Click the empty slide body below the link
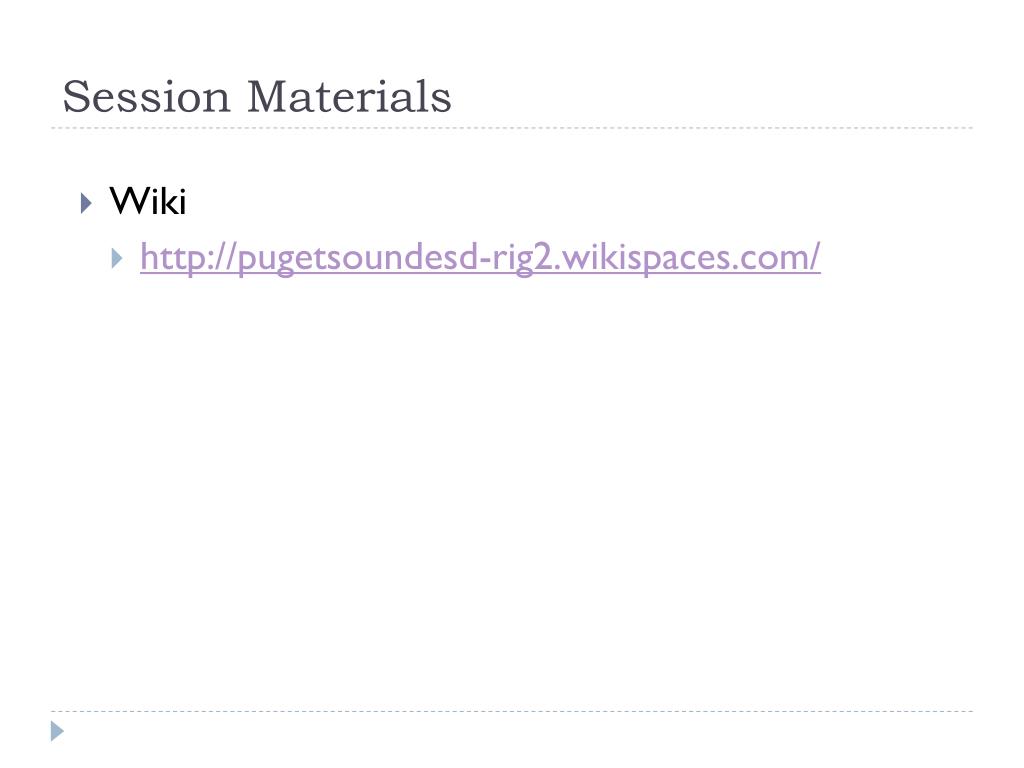Image resolution: width=1024 pixels, height=768 pixels. coord(512,490)
